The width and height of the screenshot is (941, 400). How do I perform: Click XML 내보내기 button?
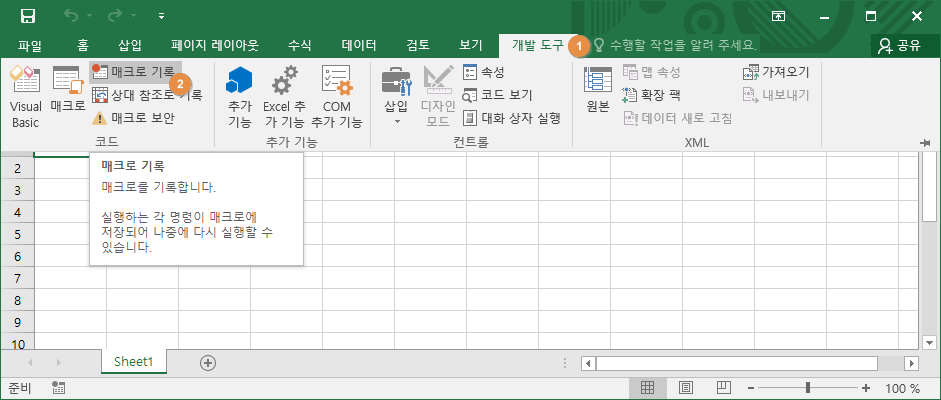pyautogui.click(x=776, y=95)
